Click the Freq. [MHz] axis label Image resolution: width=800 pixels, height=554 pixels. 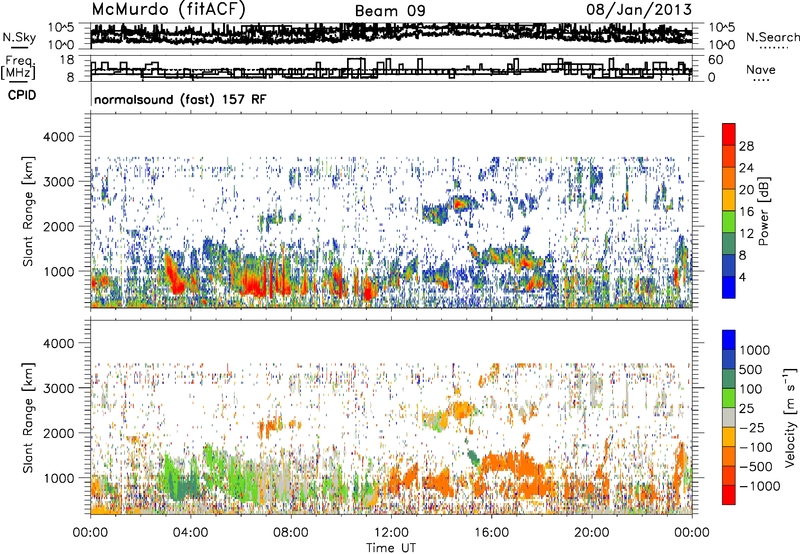(x=19, y=68)
